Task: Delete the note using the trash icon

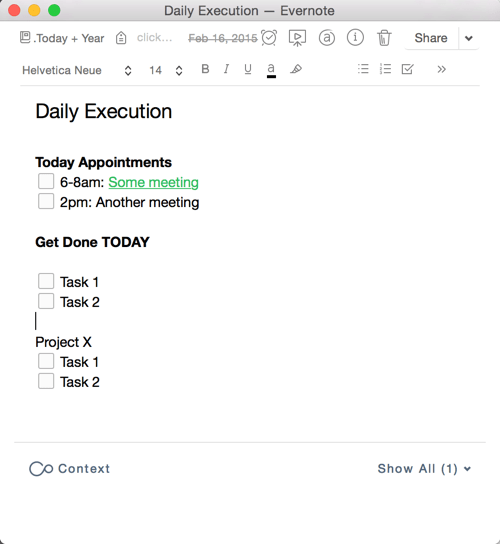Action: [x=384, y=38]
